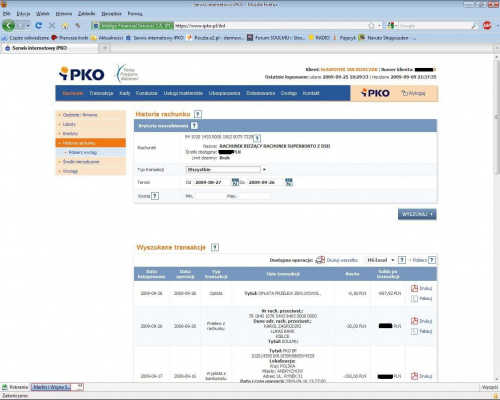Click the Firefox reload page icon
500x400 pixels.
(x=39, y=25)
